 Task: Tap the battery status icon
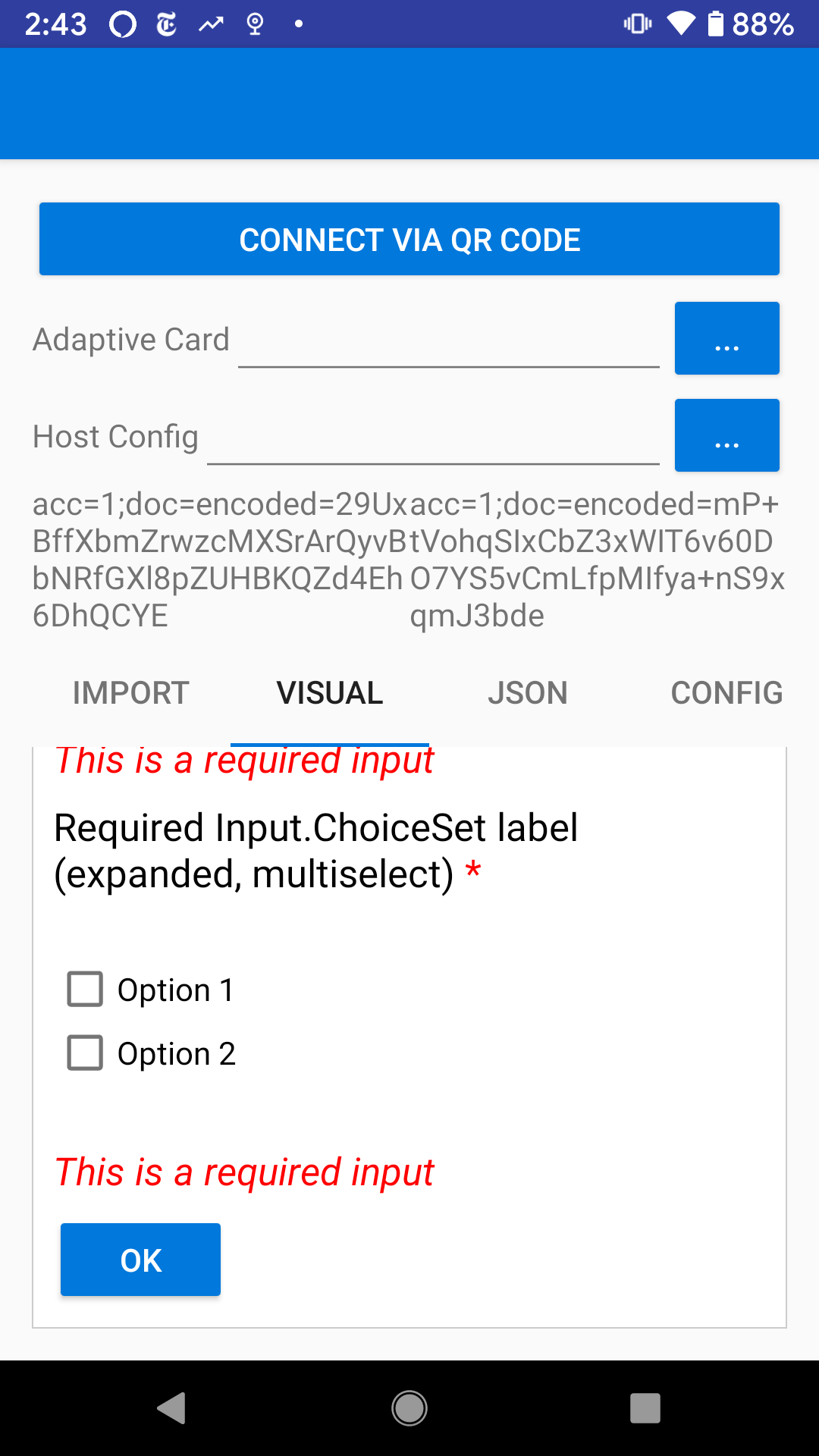[x=717, y=23]
